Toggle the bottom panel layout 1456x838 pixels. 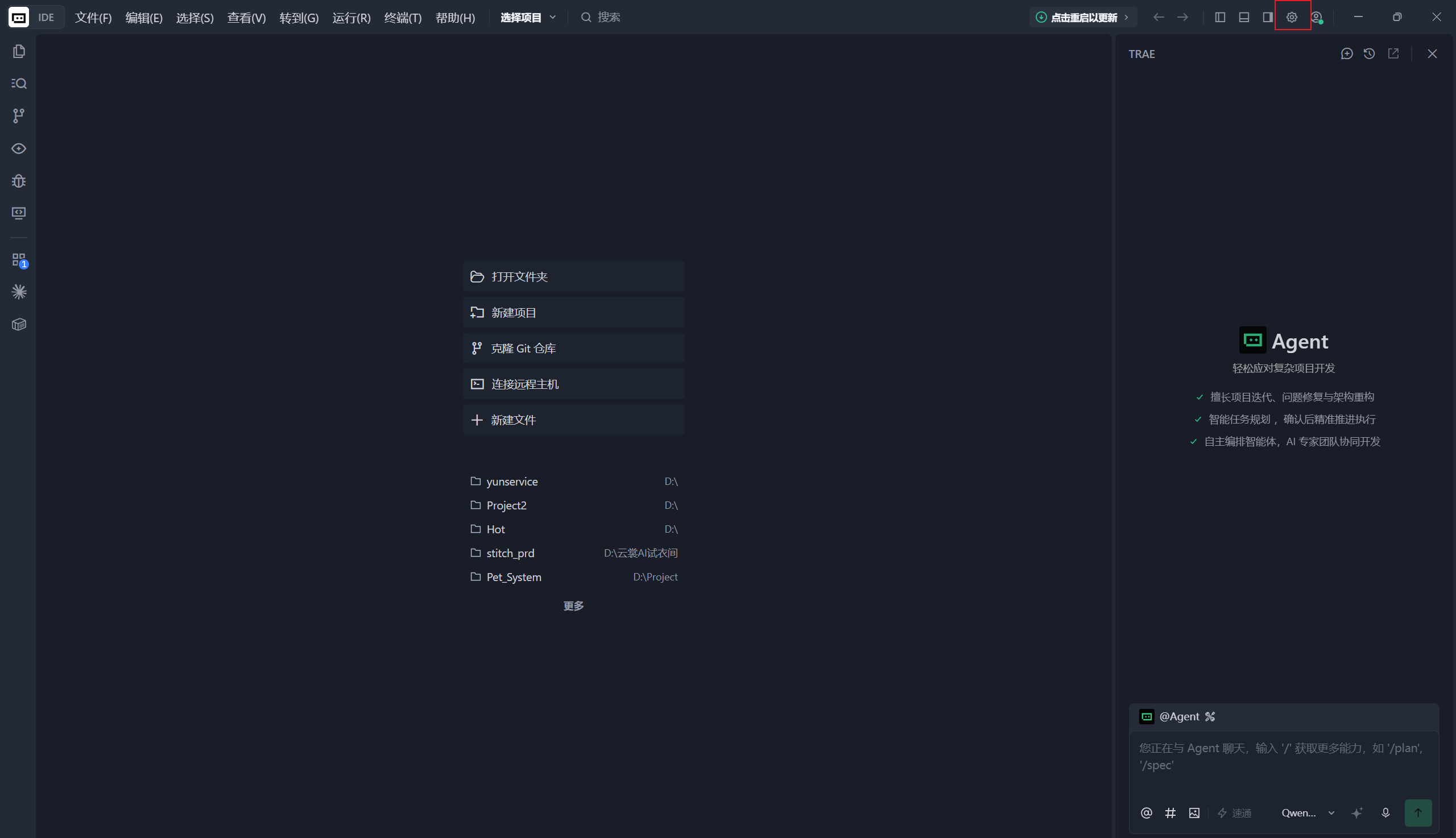point(1244,17)
